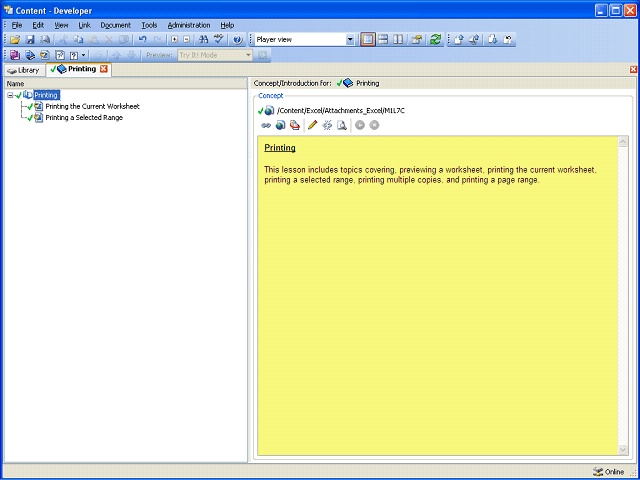This screenshot has width=640, height=480.
Task: Open the Edit menu
Action: (38, 25)
